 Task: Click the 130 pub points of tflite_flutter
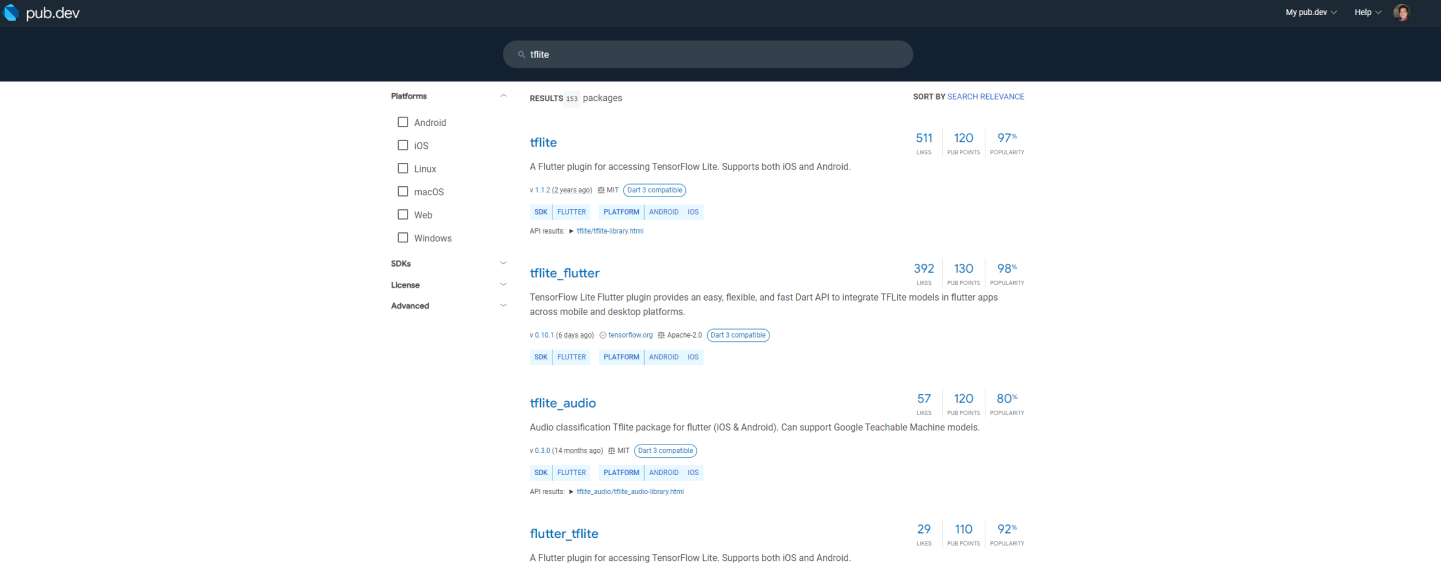(964, 273)
